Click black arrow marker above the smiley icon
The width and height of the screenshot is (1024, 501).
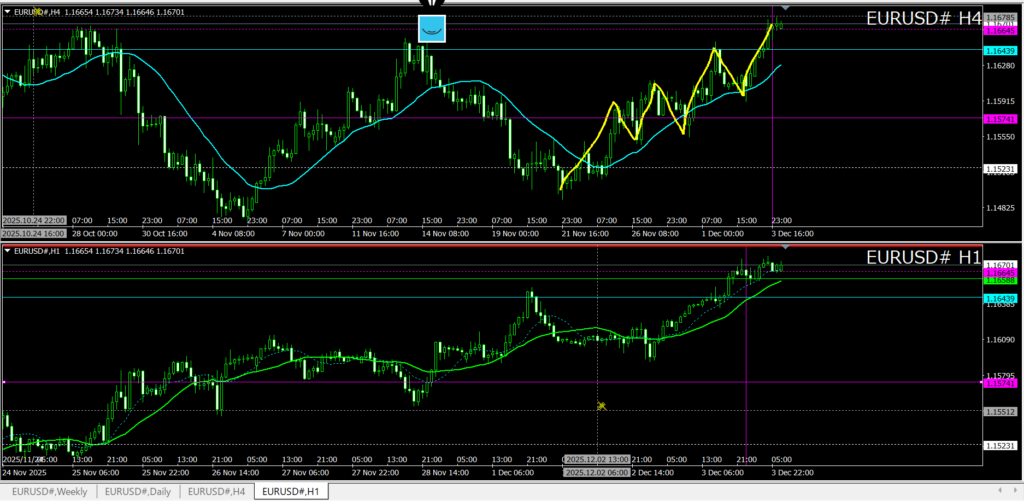click(x=431, y=4)
